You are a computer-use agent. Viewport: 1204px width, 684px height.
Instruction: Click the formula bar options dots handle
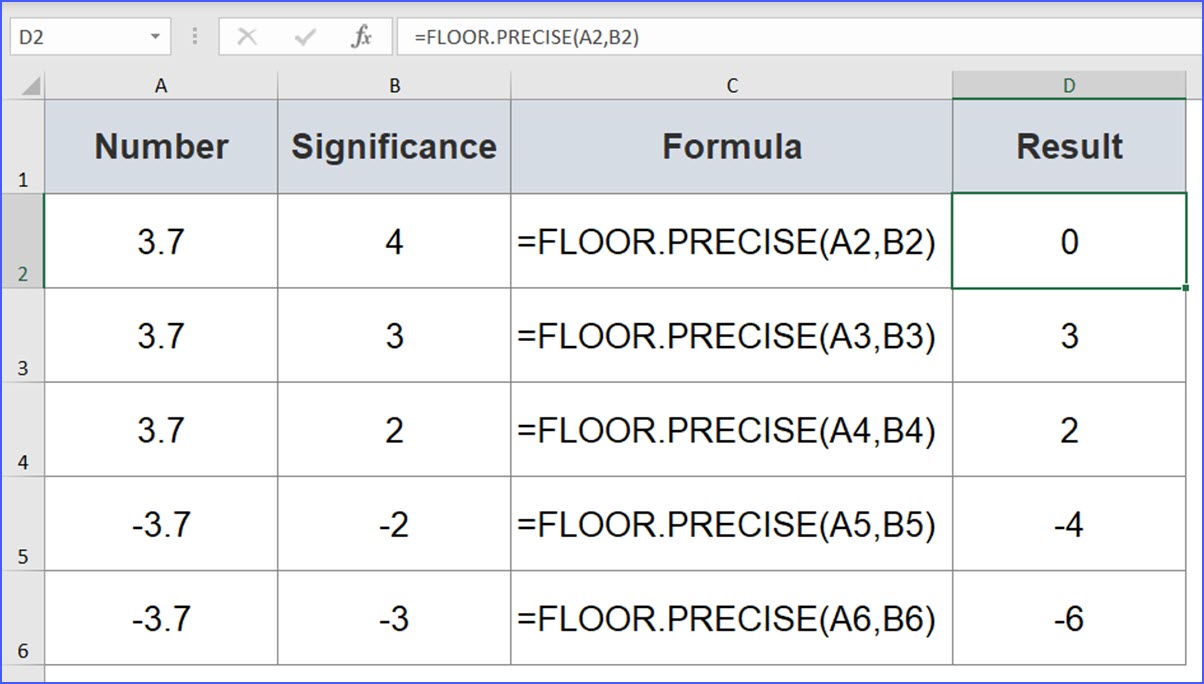point(195,38)
